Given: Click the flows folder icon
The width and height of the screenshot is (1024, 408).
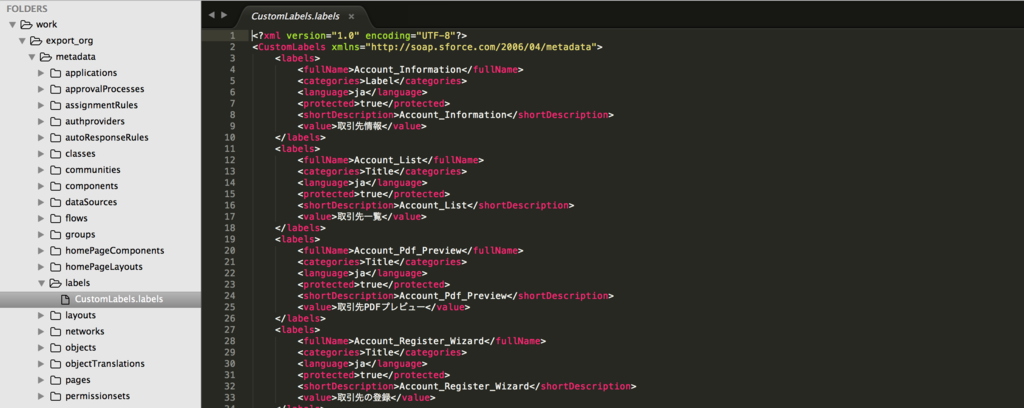Looking at the screenshot, I should click(56, 219).
